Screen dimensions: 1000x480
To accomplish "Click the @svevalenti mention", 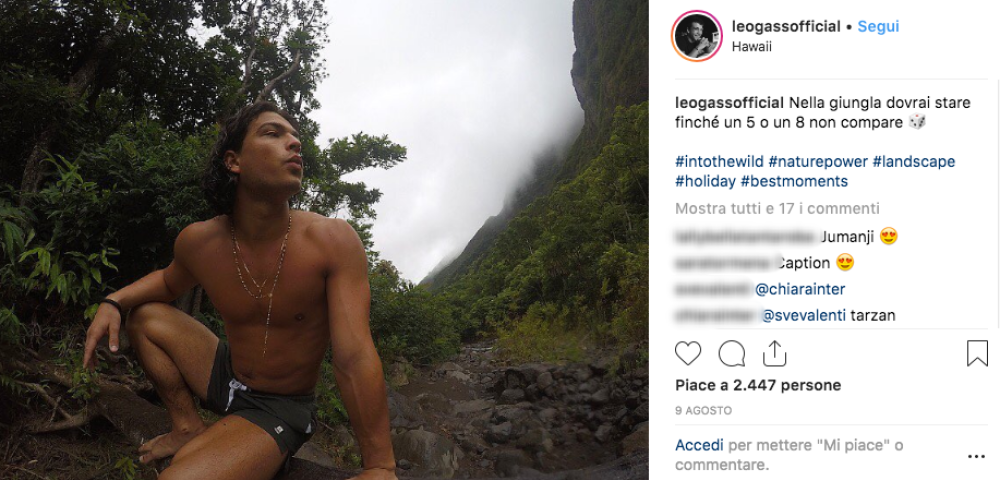I will [x=805, y=315].
